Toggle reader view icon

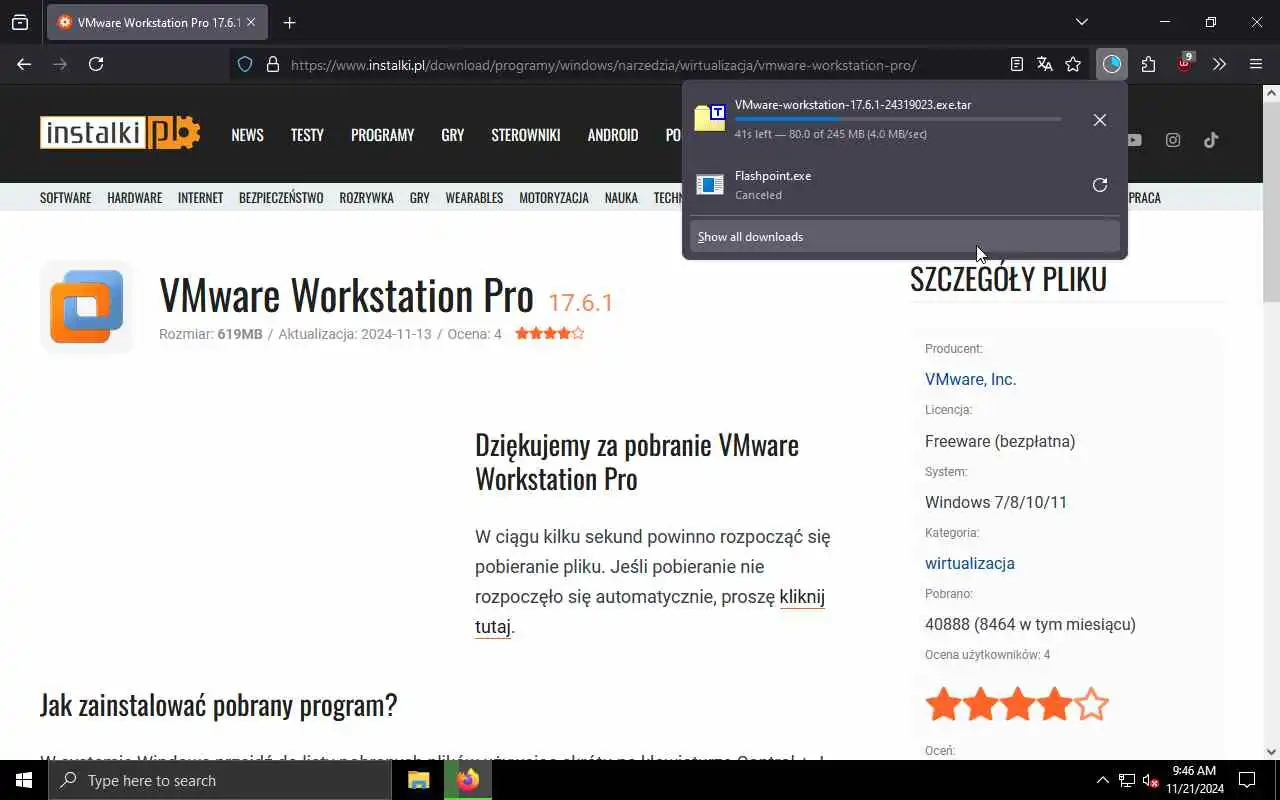[x=1016, y=64]
